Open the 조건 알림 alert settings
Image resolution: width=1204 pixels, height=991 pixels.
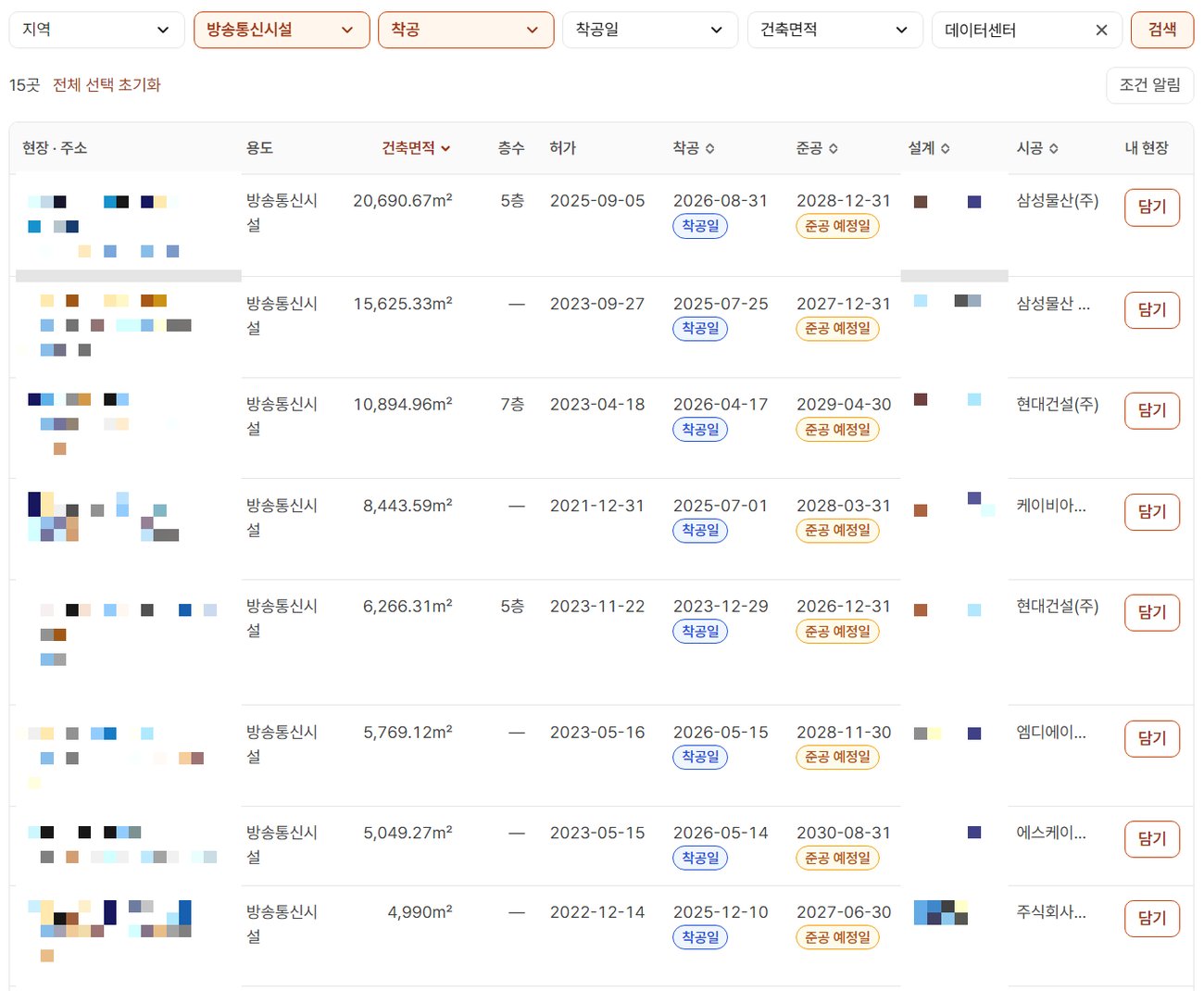(1150, 85)
